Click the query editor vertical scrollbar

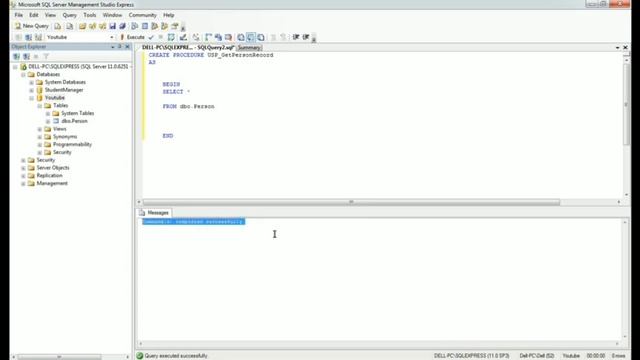626,104
